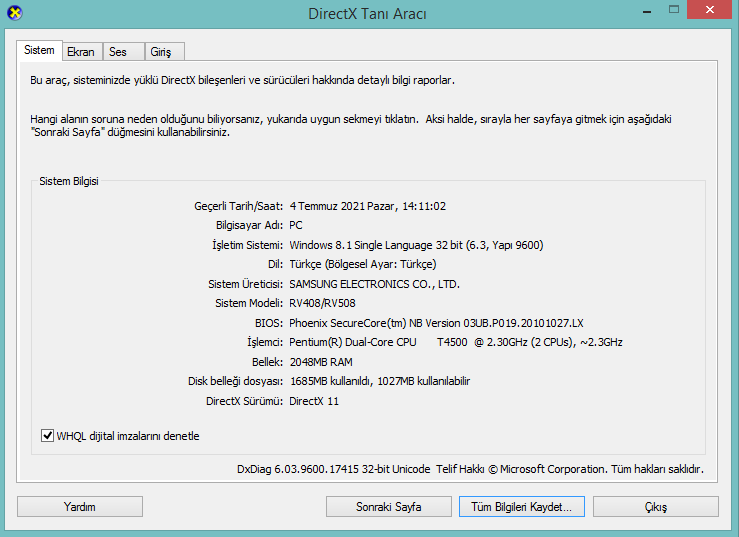Click the İşletim Sistemi label
This screenshot has width=739, height=537.
point(247,245)
